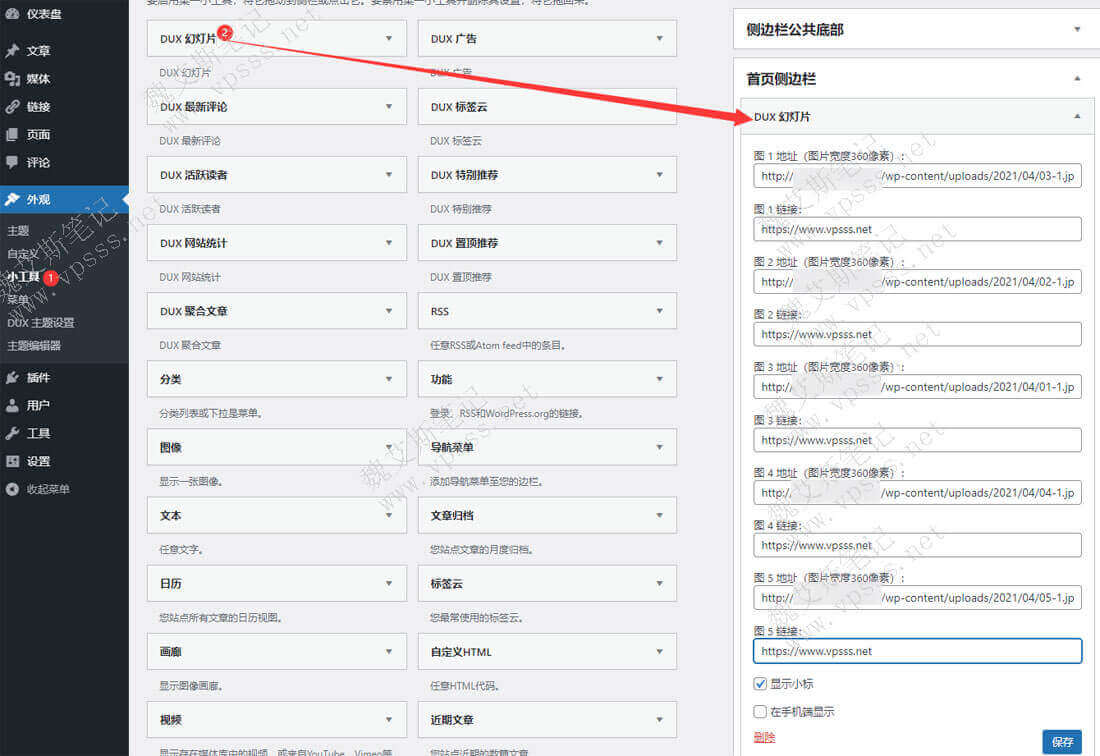Viewport: 1100px width, 756px height.
Task: Click the 图 1 地址 URL field
Action: point(917,176)
